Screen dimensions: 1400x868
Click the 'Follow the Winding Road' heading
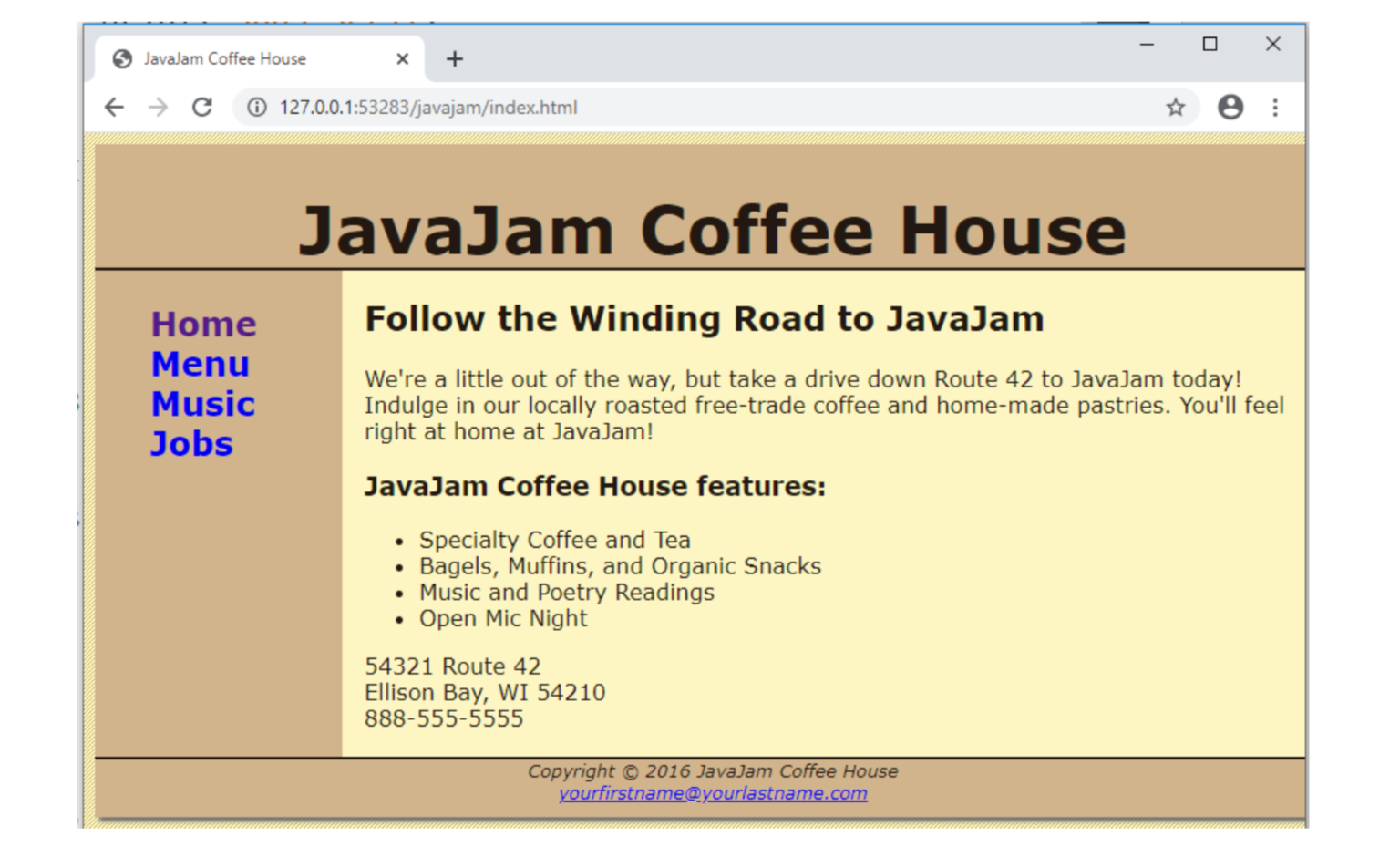pyautogui.click(x=704, y=318)
